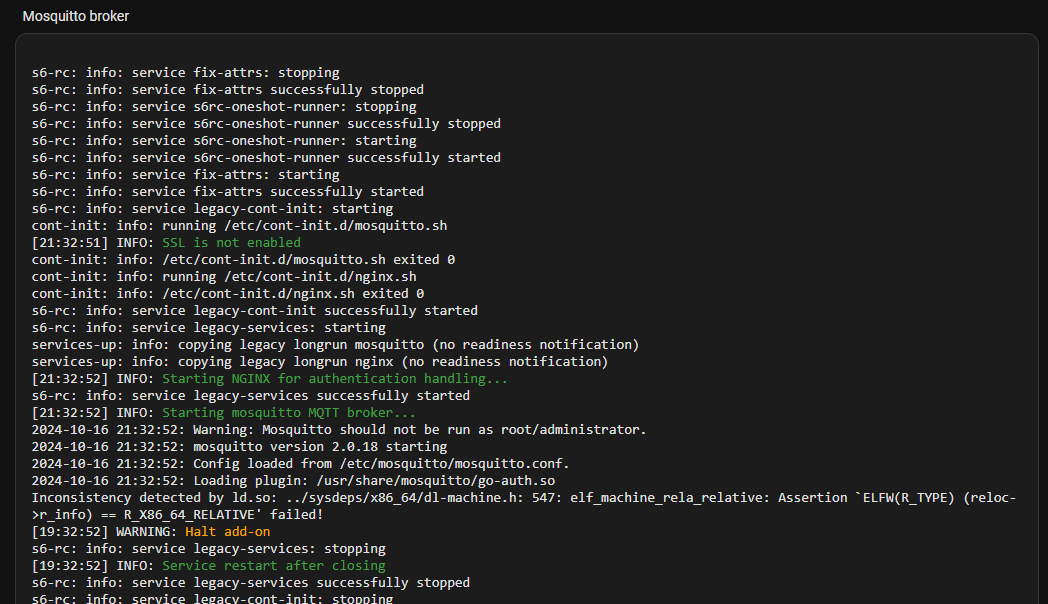Select the "service fix-attrs: stopping" log line
The height and width of the screenshot is (604, 1048).
click(x=185, y=73)
